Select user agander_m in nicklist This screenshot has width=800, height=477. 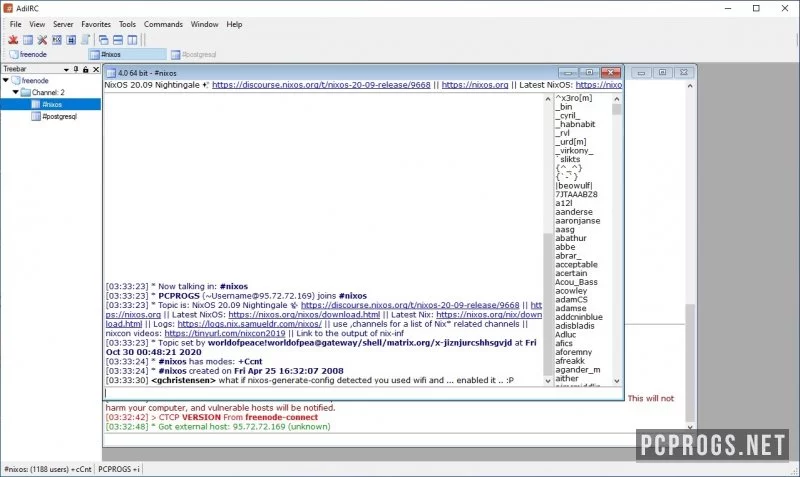click(x=578, y=370)
